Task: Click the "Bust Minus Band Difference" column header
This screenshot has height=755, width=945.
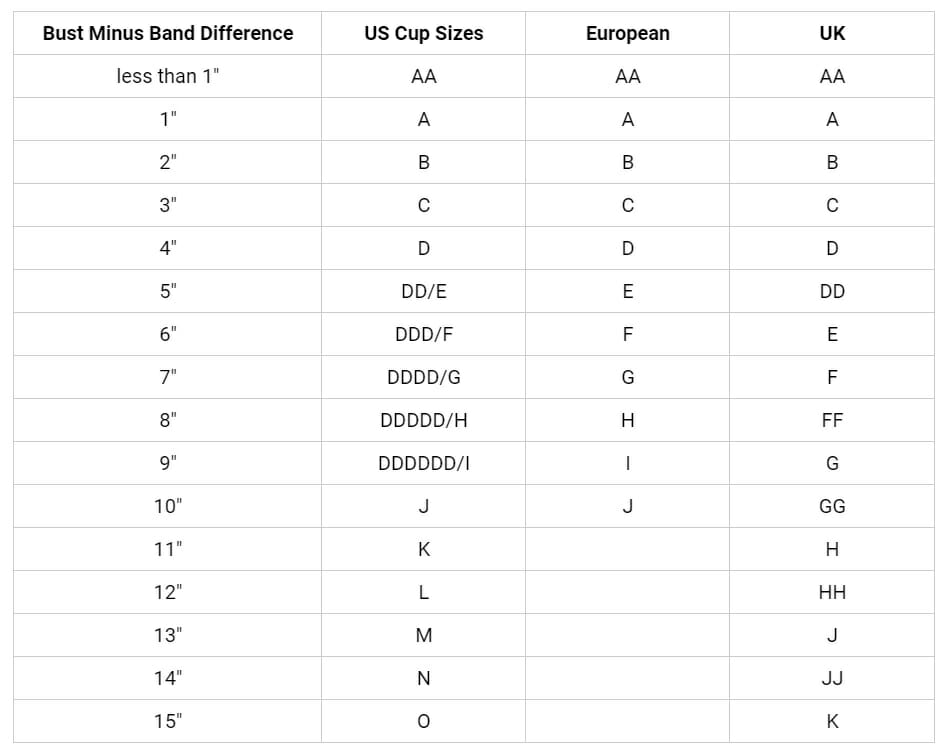Action: [x=168, y=33]
